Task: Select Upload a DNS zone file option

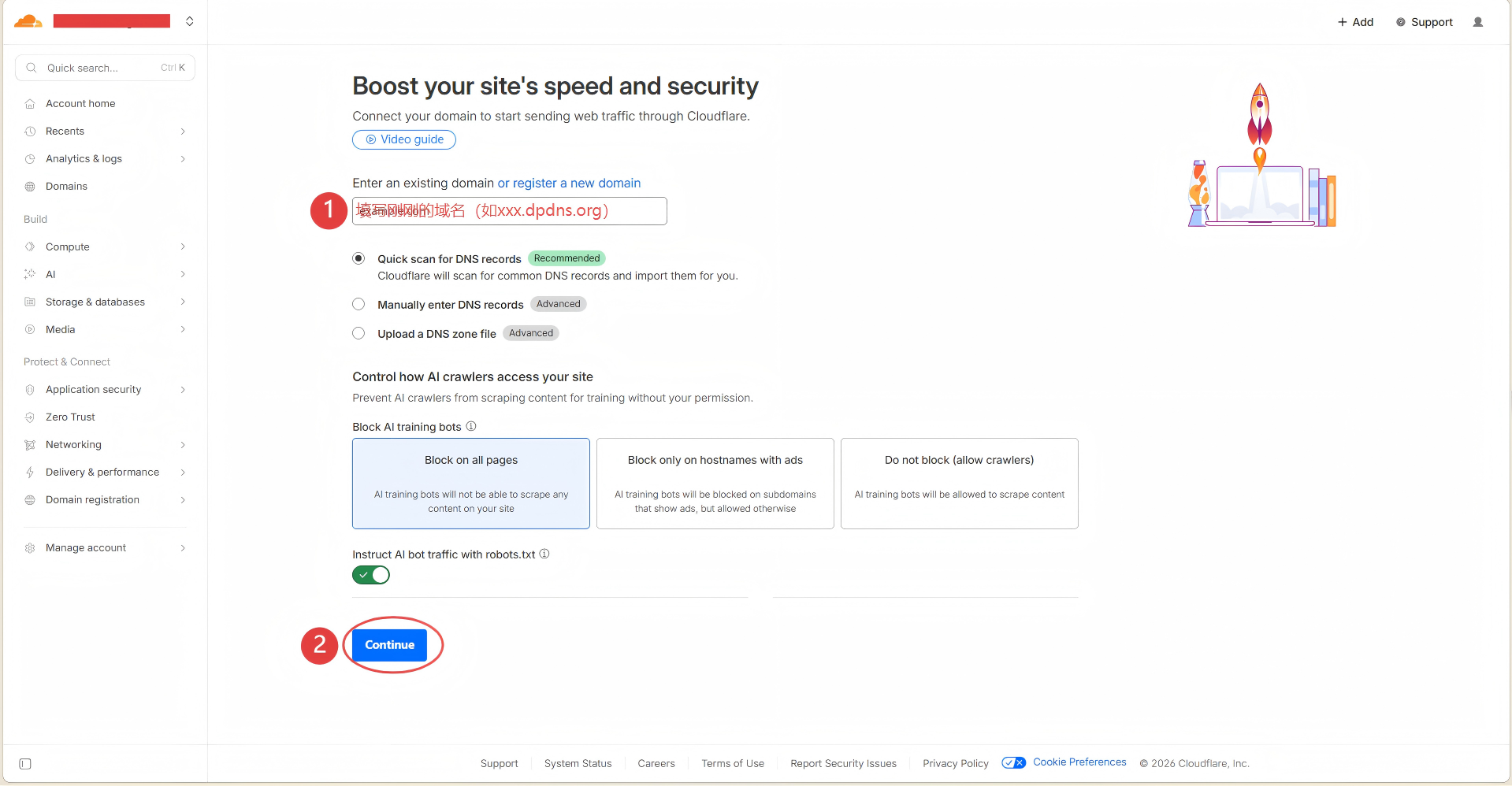Action: tap(358, 333)
